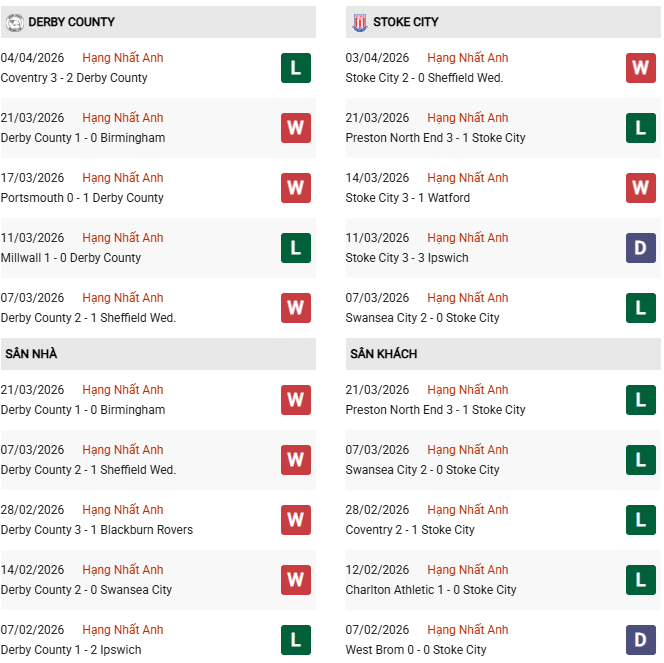Click Derby County 2 - 0 Swansea City result
Image resolution: width=664 pixels, height=663 pixels.
pos(86,590)
